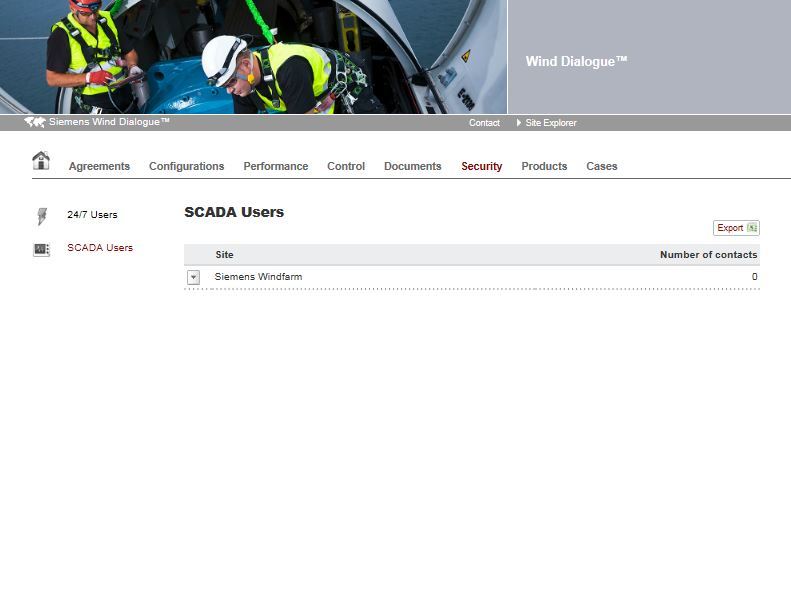Select the Siemens Windfarm site name
The width and height of the screenshot is (791, 596).
(x=258, y=277)
